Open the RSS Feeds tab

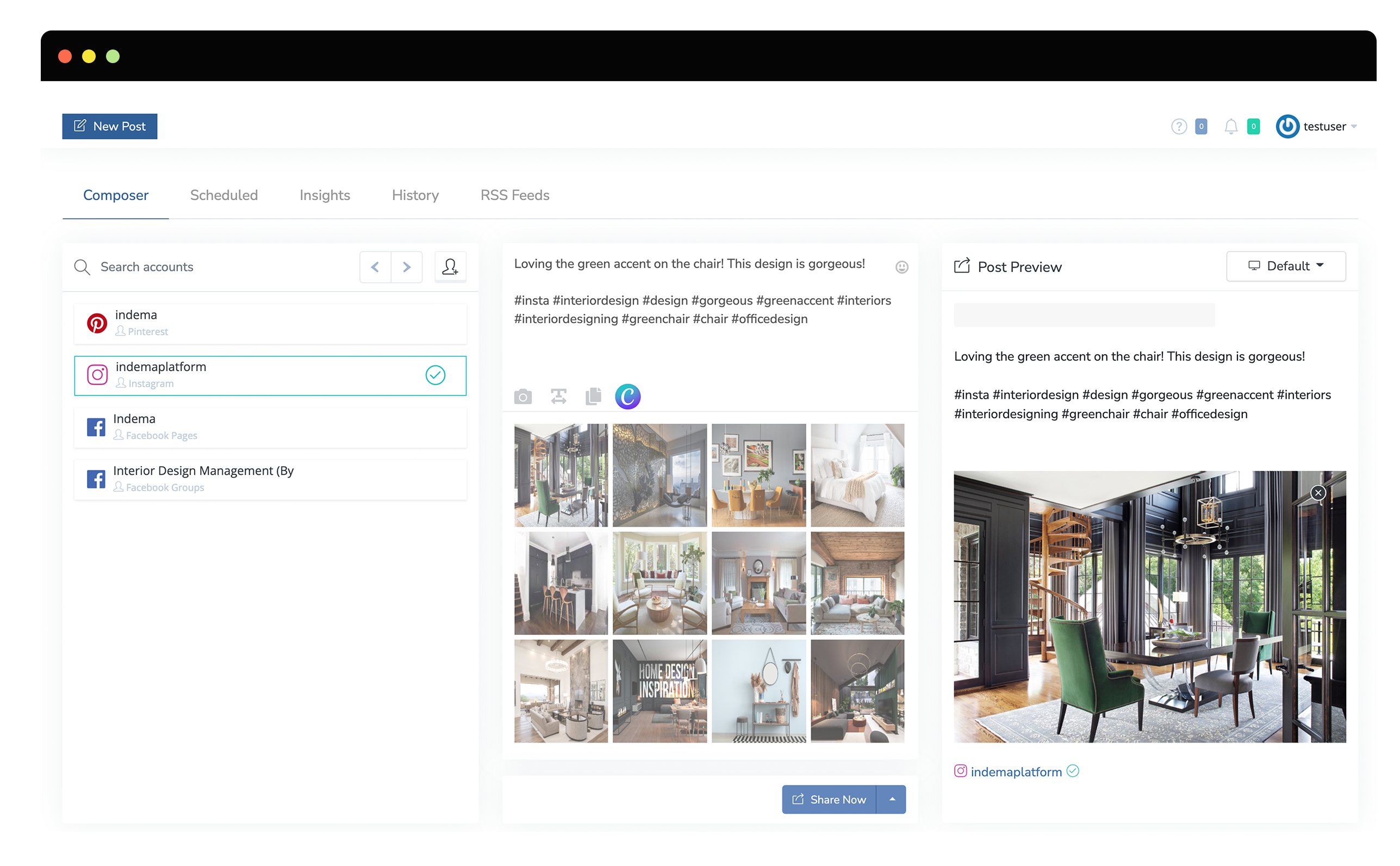(514, 195)
